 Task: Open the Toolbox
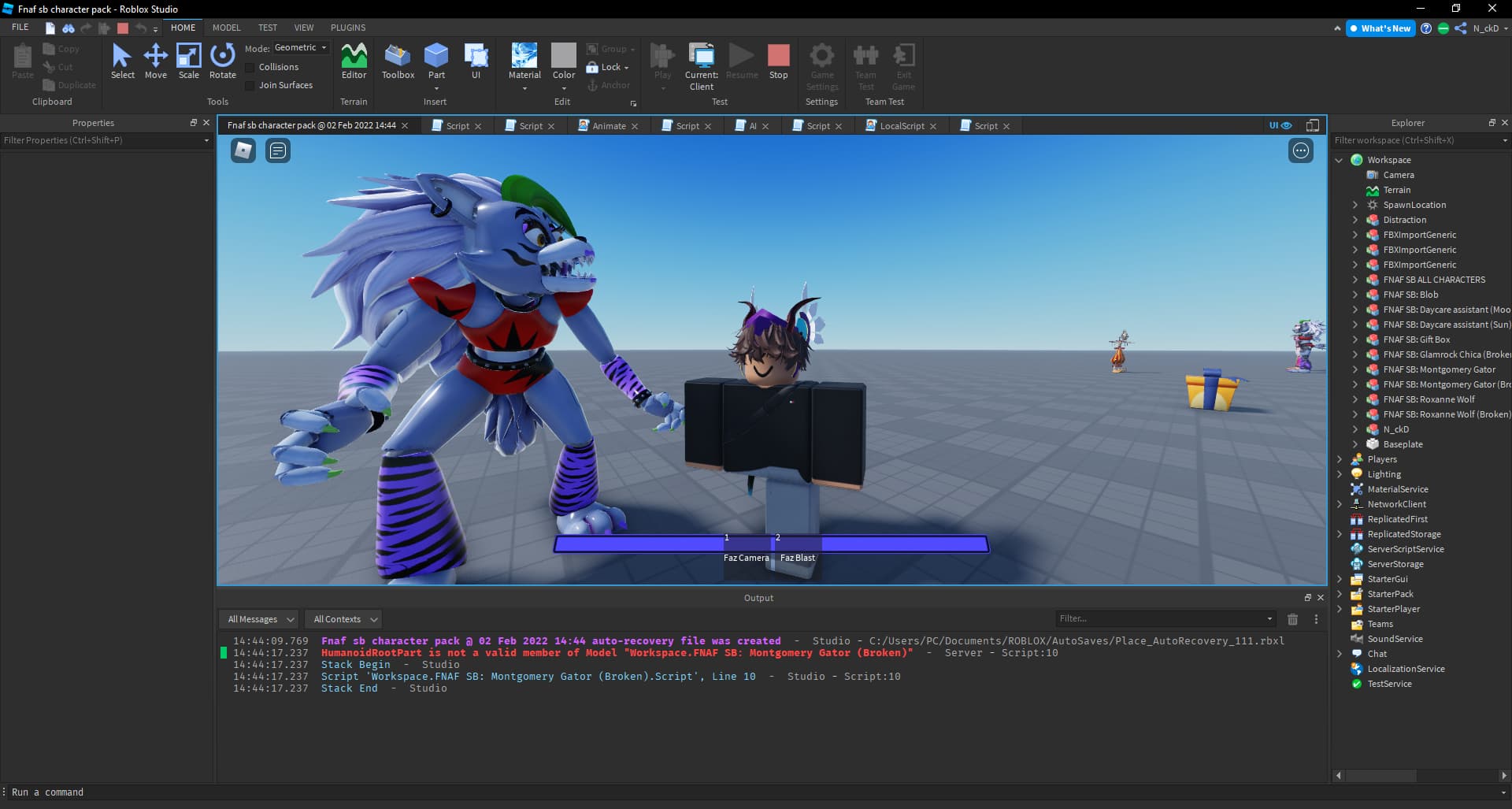point(398,61)
